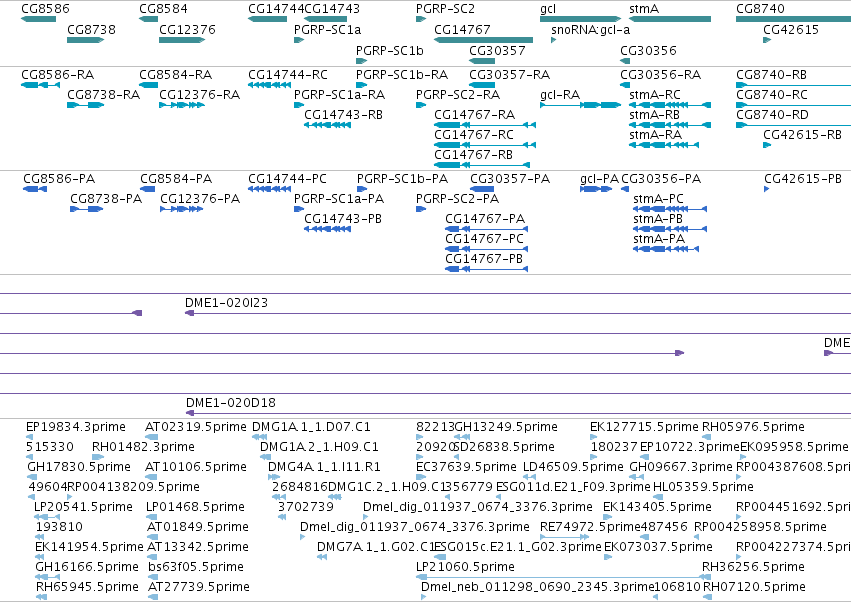Select transcript CG8740-RB
This screenshot has height=602, width=851.
click(x=793, y=85)
